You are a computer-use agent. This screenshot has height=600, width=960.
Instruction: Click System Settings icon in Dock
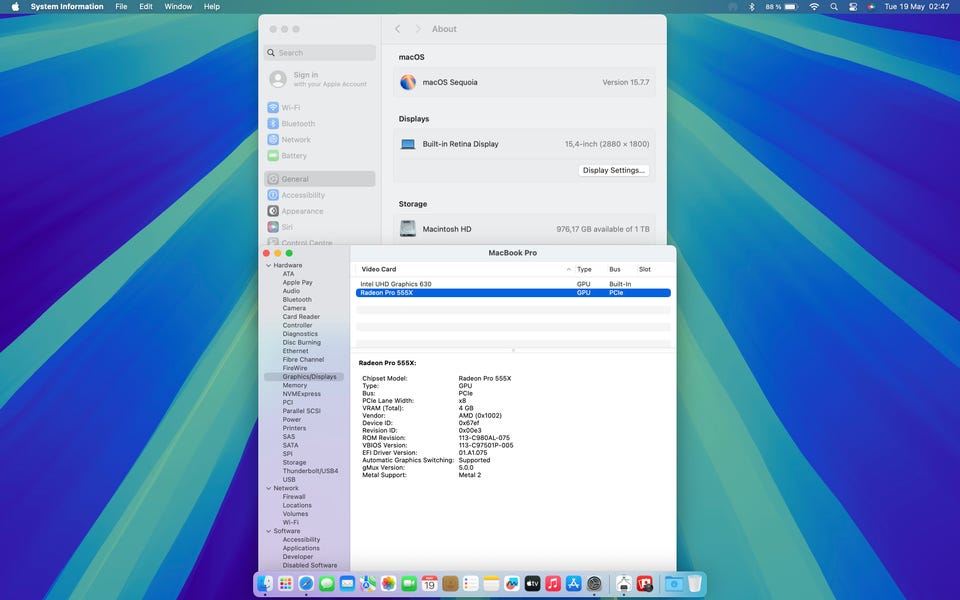(x=594, y=583)
